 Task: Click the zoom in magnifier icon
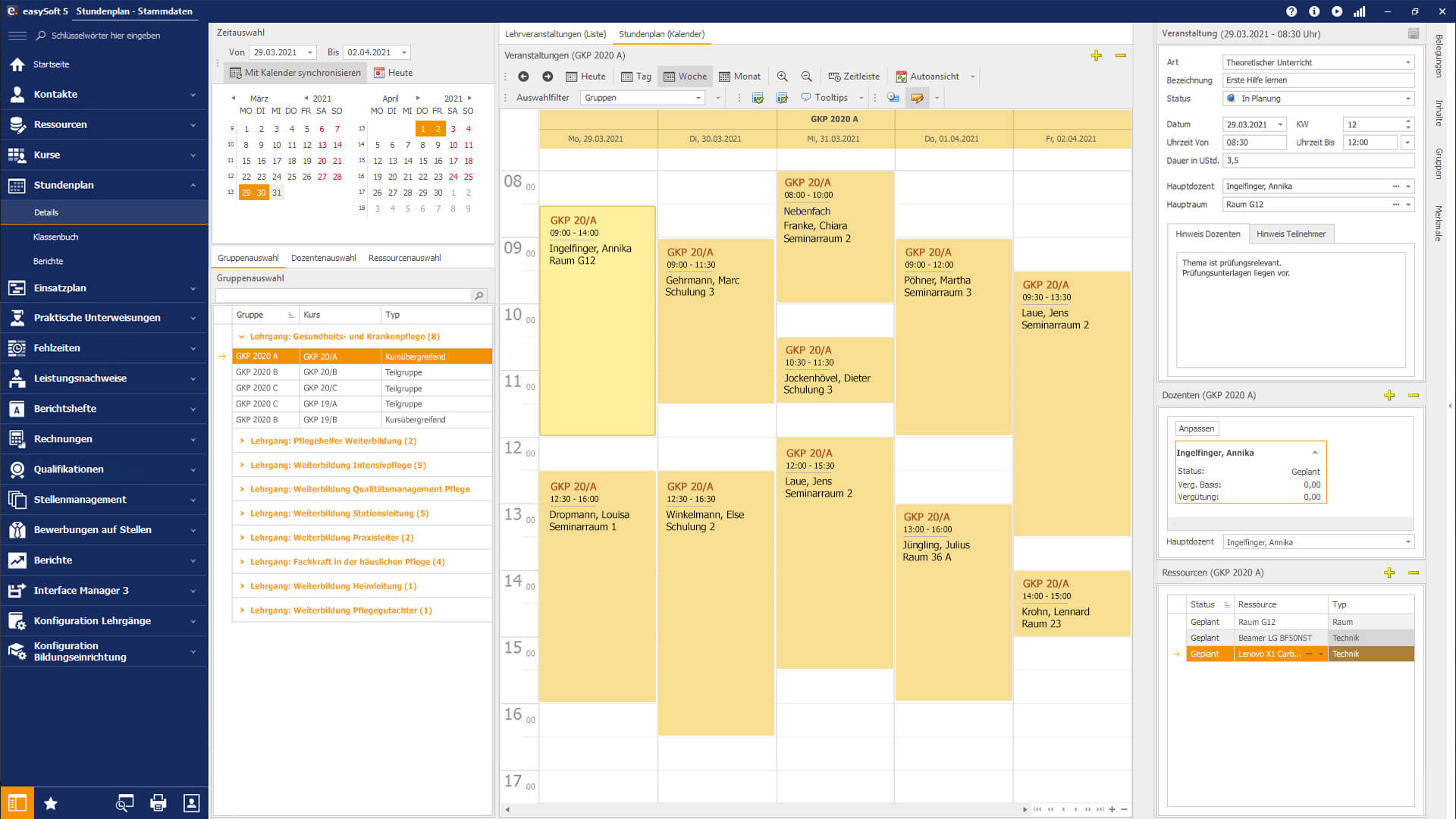[782, 77]
